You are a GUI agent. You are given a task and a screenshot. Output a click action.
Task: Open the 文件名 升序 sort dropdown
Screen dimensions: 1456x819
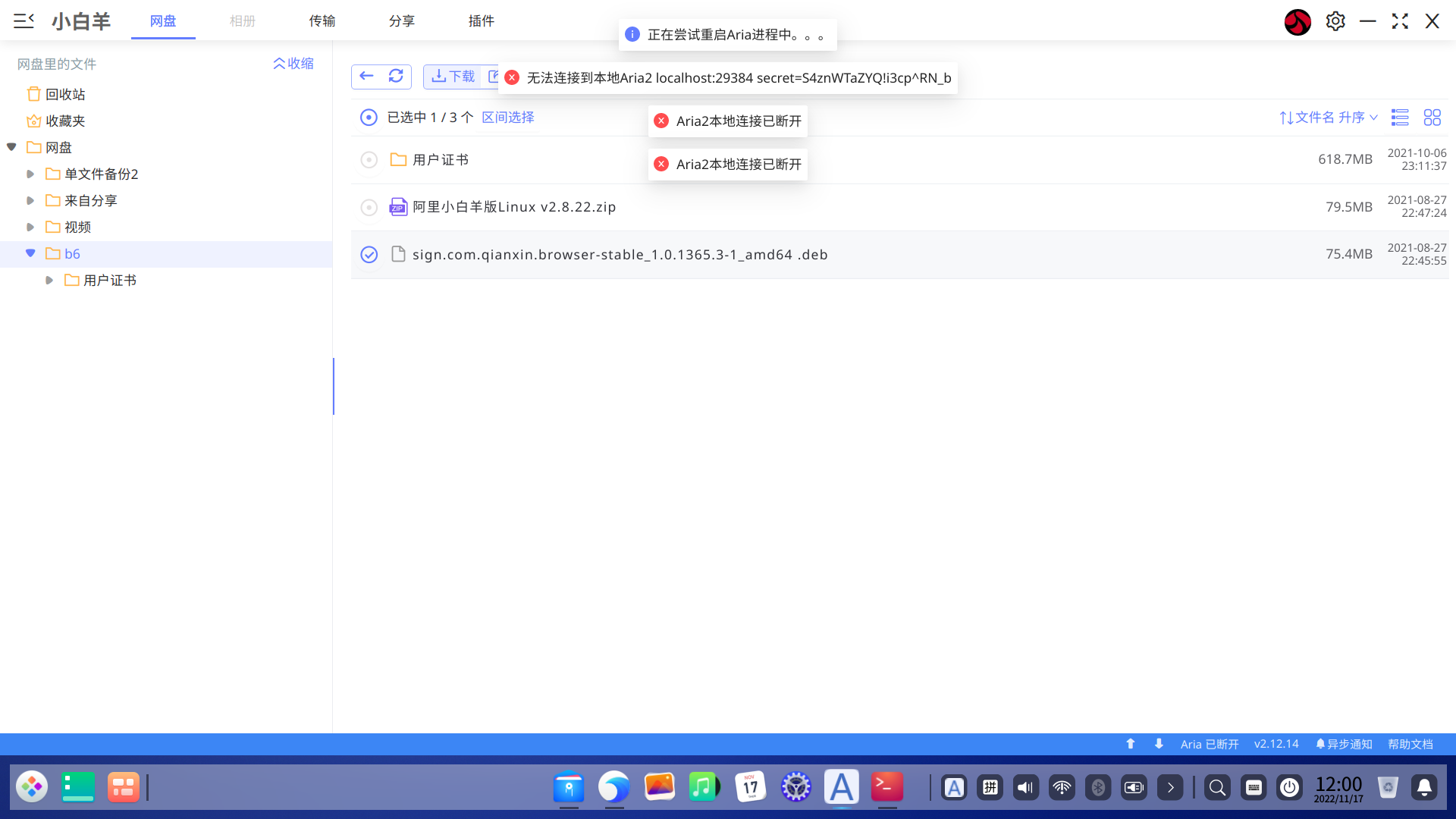[1329, 118]
